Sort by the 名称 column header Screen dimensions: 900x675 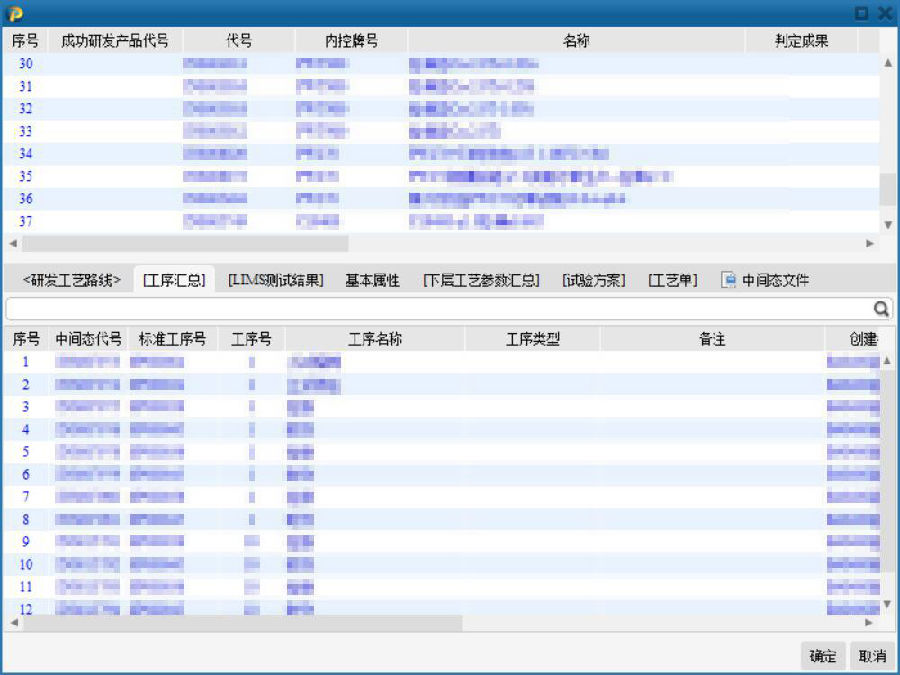576,41
